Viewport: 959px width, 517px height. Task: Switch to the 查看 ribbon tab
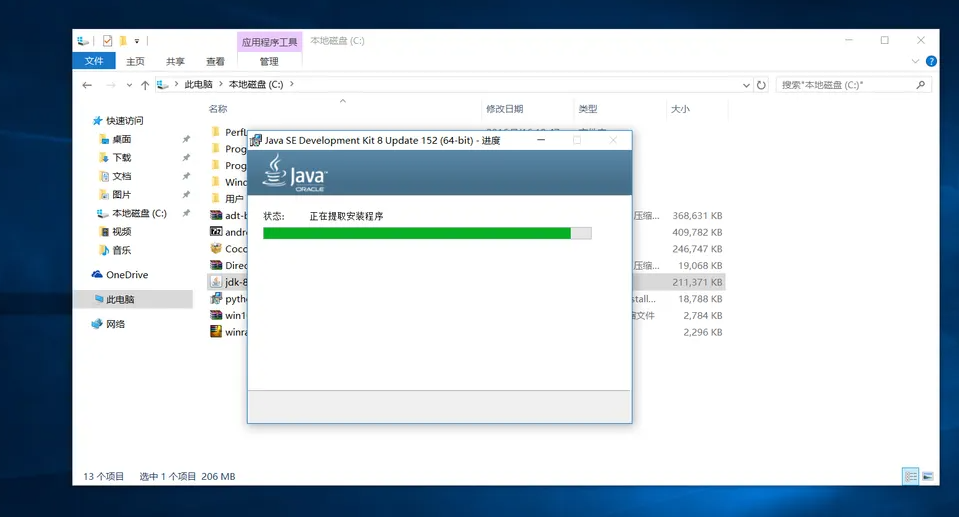point(215,61)
